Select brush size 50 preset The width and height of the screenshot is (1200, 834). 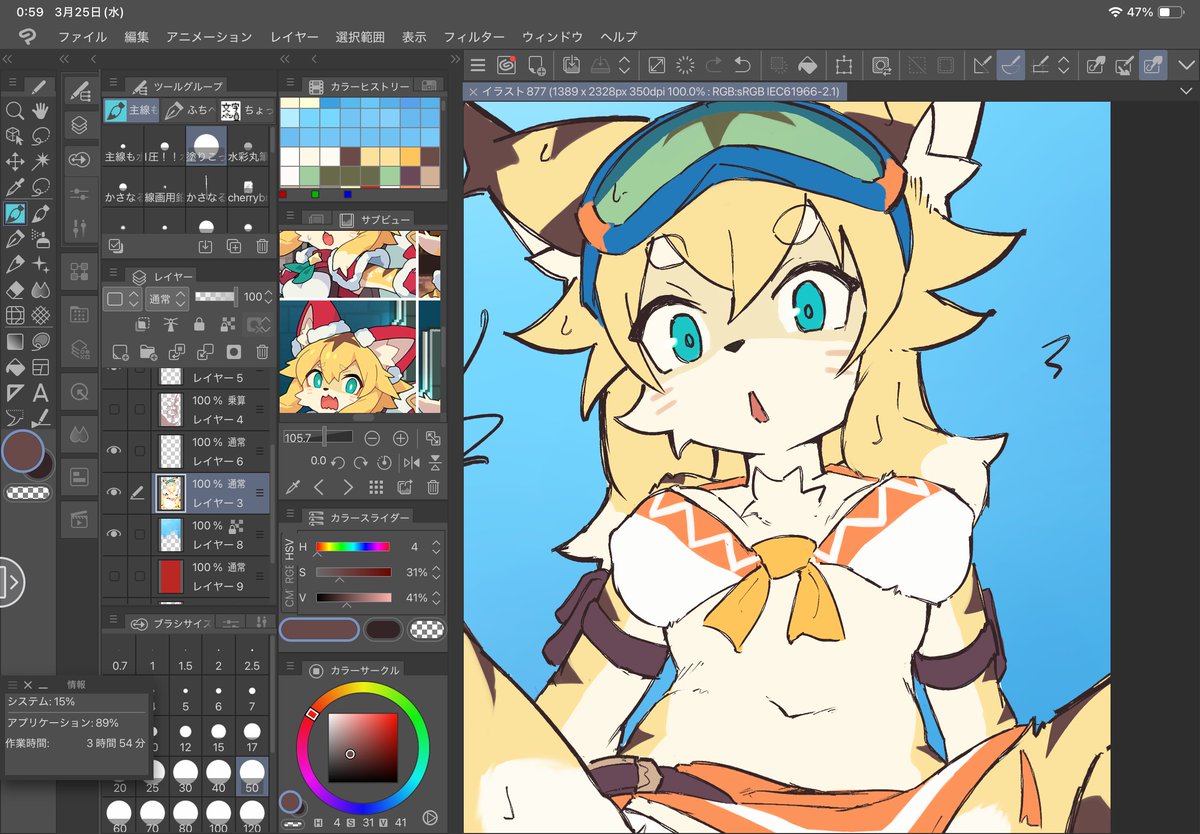click(252, 776)
